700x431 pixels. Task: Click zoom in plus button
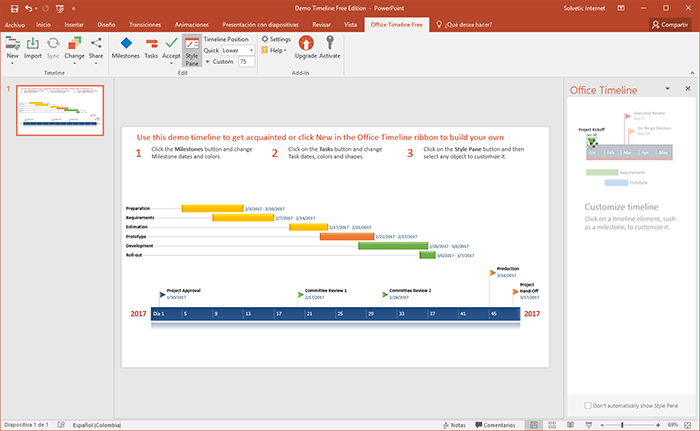pyautogui.click(x=658, y=425)
